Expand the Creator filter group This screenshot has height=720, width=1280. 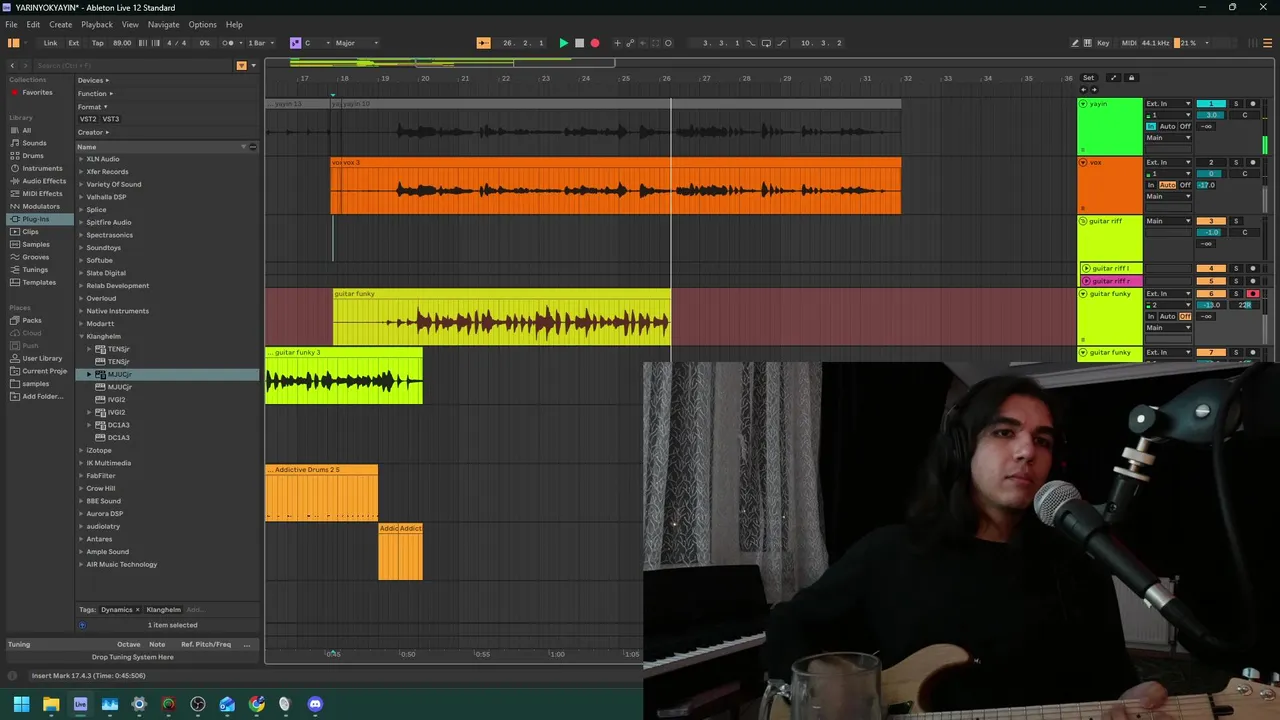(x=93, y=132)
